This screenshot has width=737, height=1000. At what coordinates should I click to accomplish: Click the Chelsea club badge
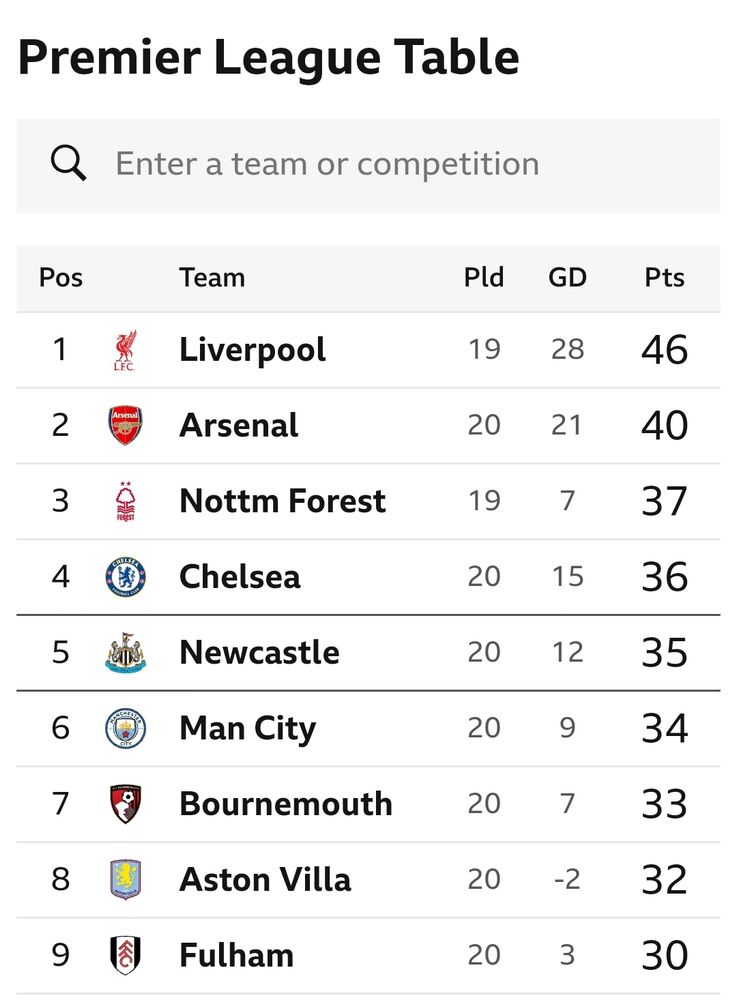[126, 577]
